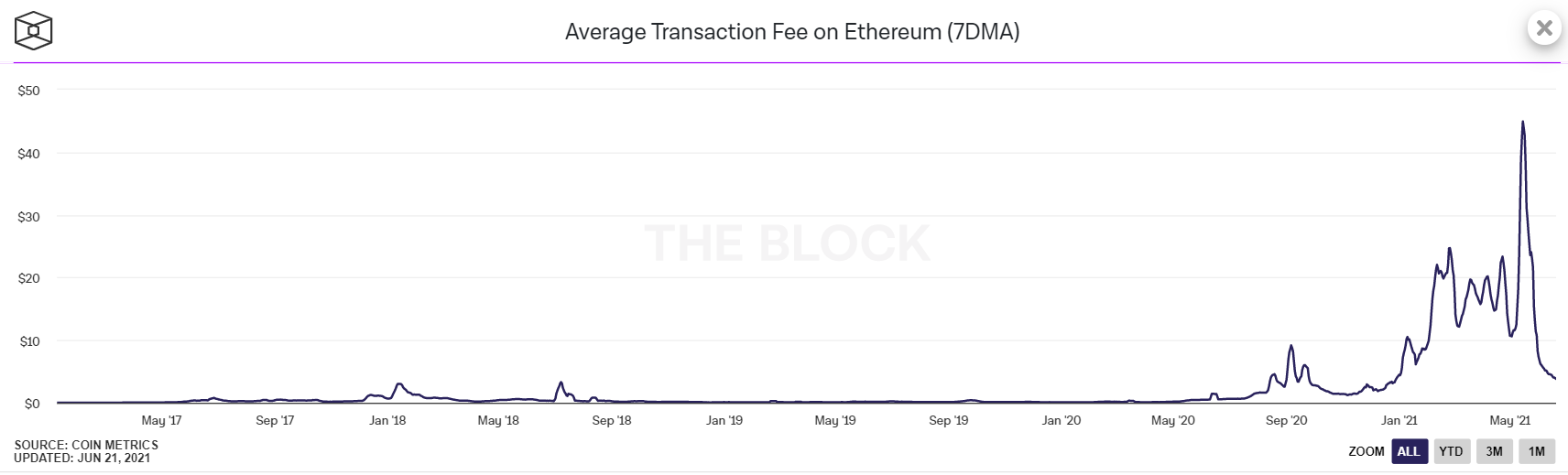The width and height of the screenshot is (1568, 475).
Task: Click the May '17 x-axis label
Action: click(x=161, y=421)
